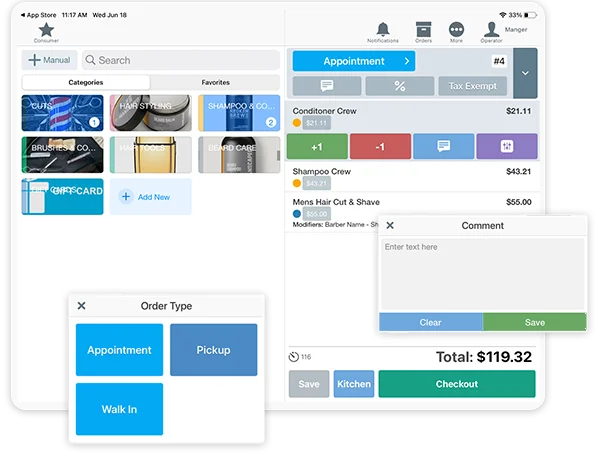This screenshot has height=455, width=600.
Task: Toggle the Tax Exempt option
Action: pyautogui.click(x=473, y=86)
